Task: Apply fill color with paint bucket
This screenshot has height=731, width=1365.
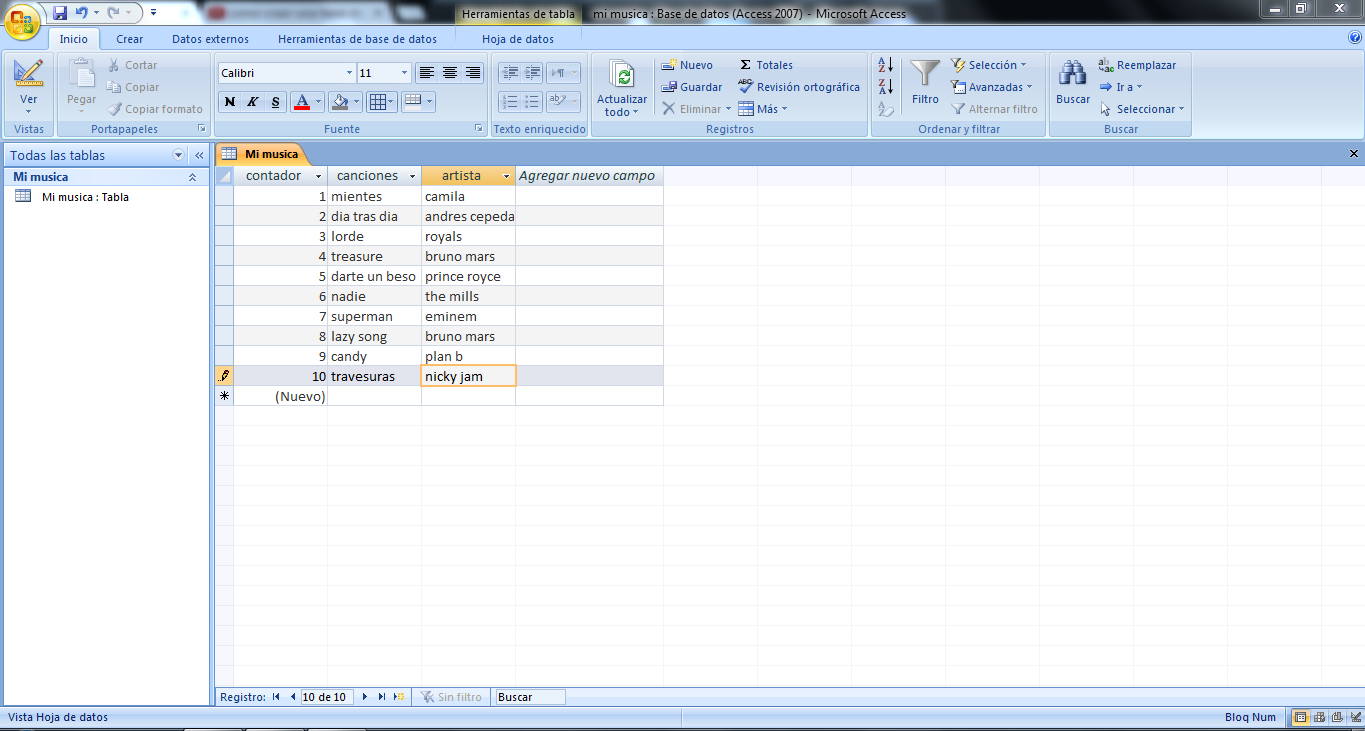Action: [x=340, y=101]
